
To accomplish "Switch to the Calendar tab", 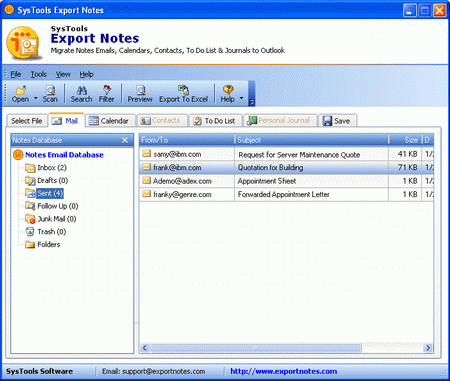I will [110, 121].
